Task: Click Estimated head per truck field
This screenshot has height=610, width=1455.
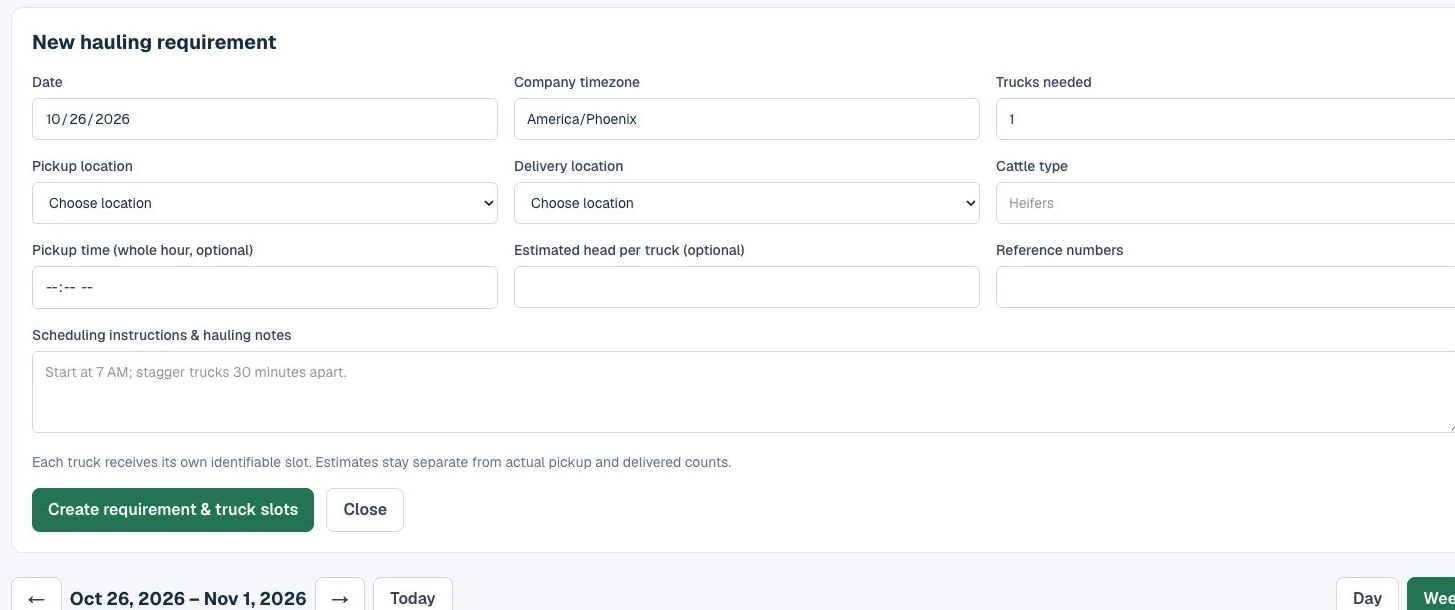Action: pyautogui.click(x=746, y=287)
